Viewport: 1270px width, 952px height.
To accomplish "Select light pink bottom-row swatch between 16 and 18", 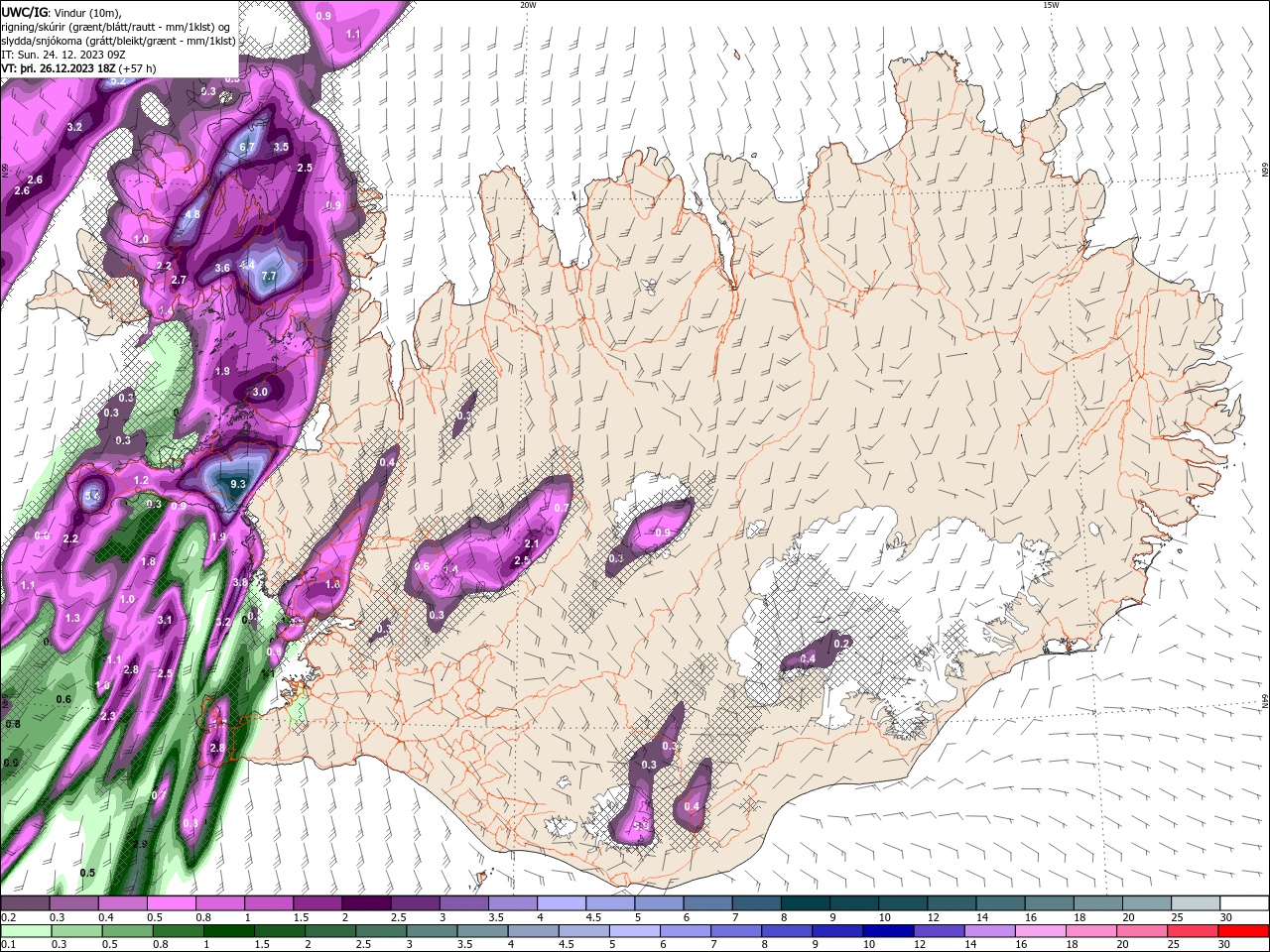I will click(x=1040, y=931).
